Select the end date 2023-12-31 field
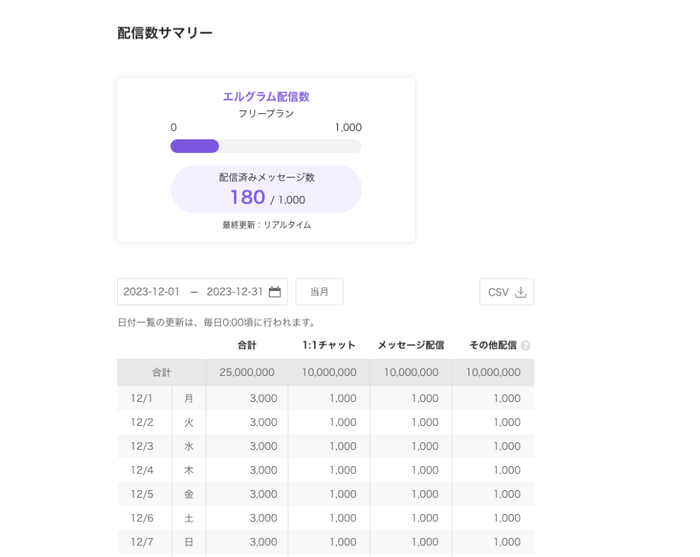This screenshot has height=557, width=700. (x=234, y=292)
